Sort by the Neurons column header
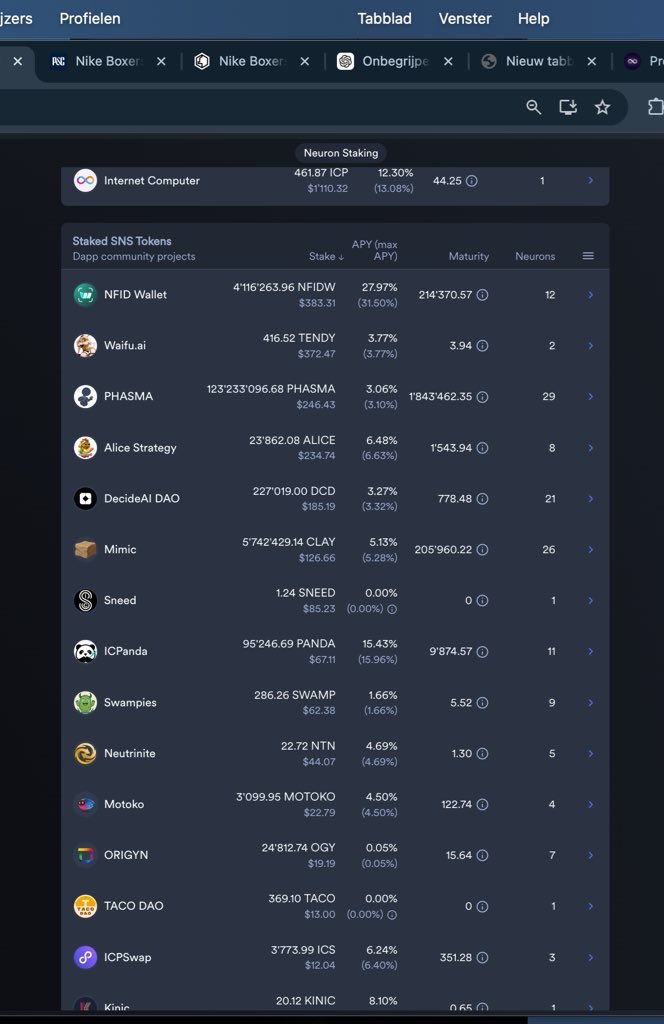This screenshot has height=1024, width=664. click(x=535, y=257)
